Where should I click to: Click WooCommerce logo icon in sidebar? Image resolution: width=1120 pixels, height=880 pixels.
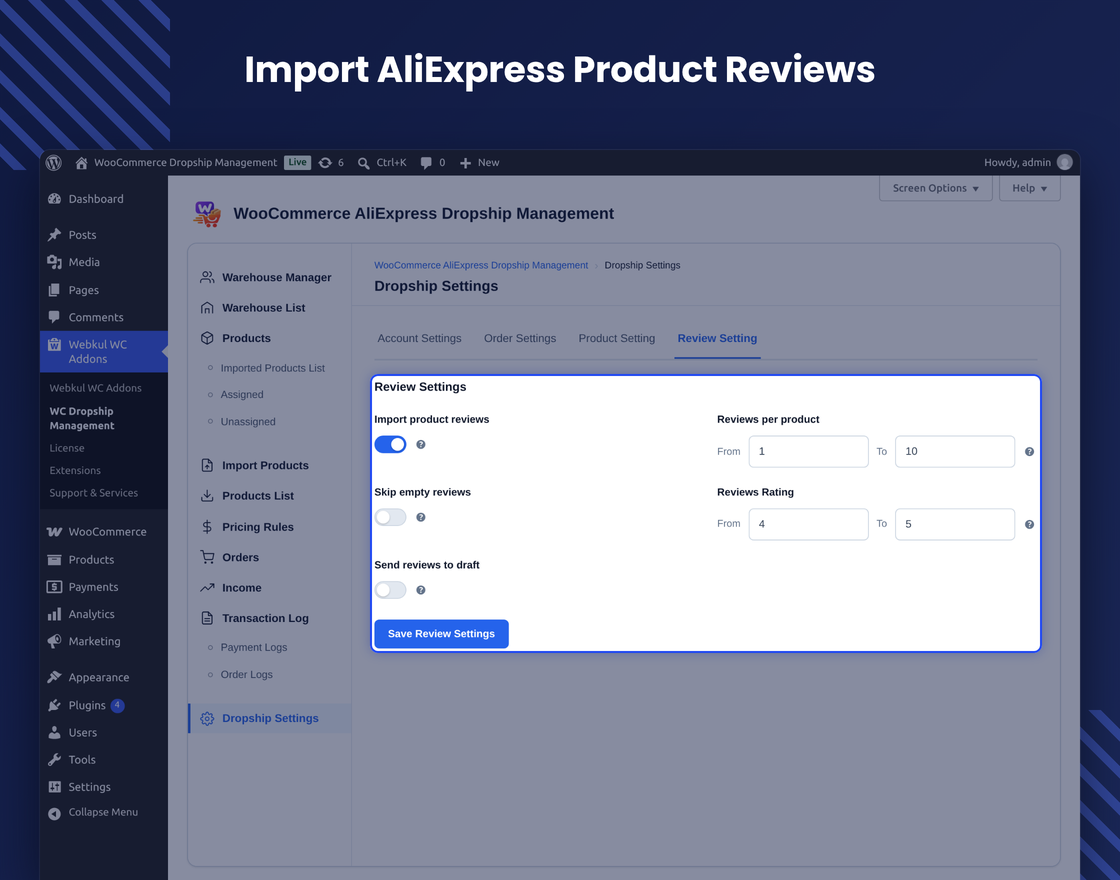(54, 532)
